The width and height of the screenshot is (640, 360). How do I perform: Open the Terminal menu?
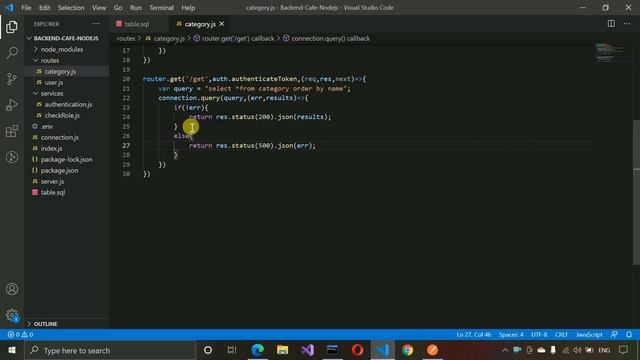click(161, 7)
